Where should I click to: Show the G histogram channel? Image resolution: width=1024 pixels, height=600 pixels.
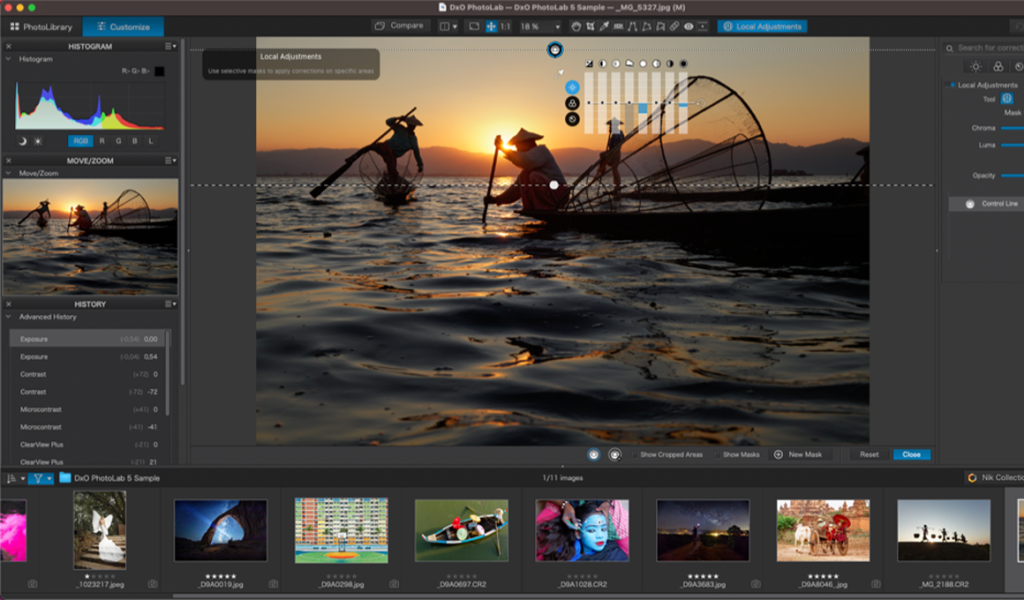[118, 141]
